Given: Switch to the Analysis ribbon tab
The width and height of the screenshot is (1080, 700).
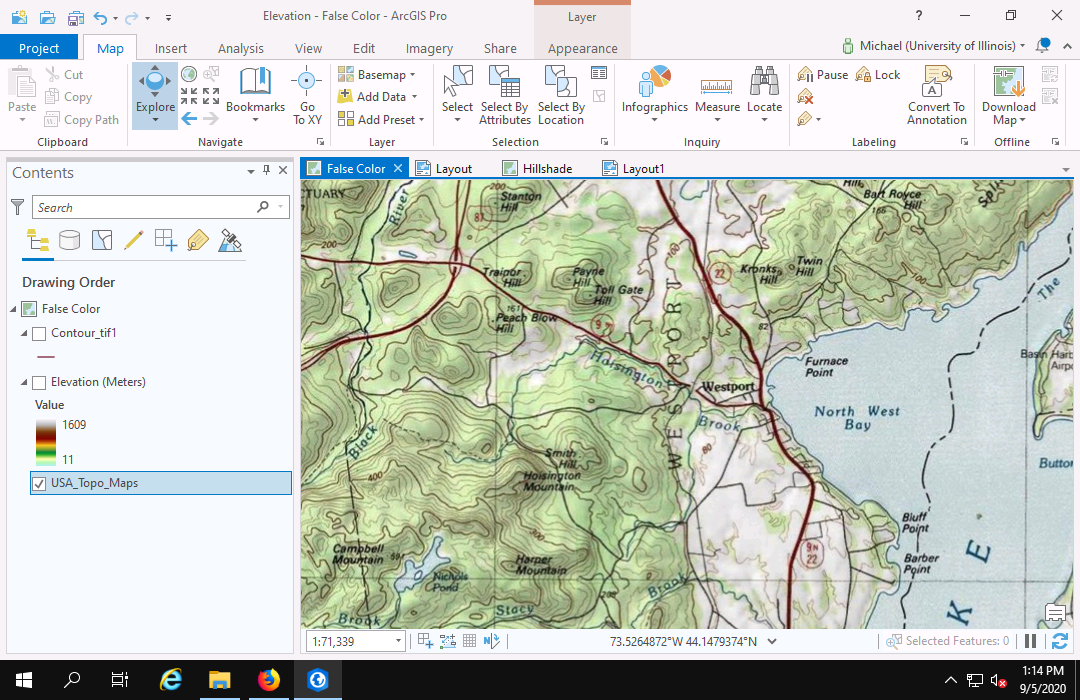Looking at the screenshot, I should (x=240, y=48).
